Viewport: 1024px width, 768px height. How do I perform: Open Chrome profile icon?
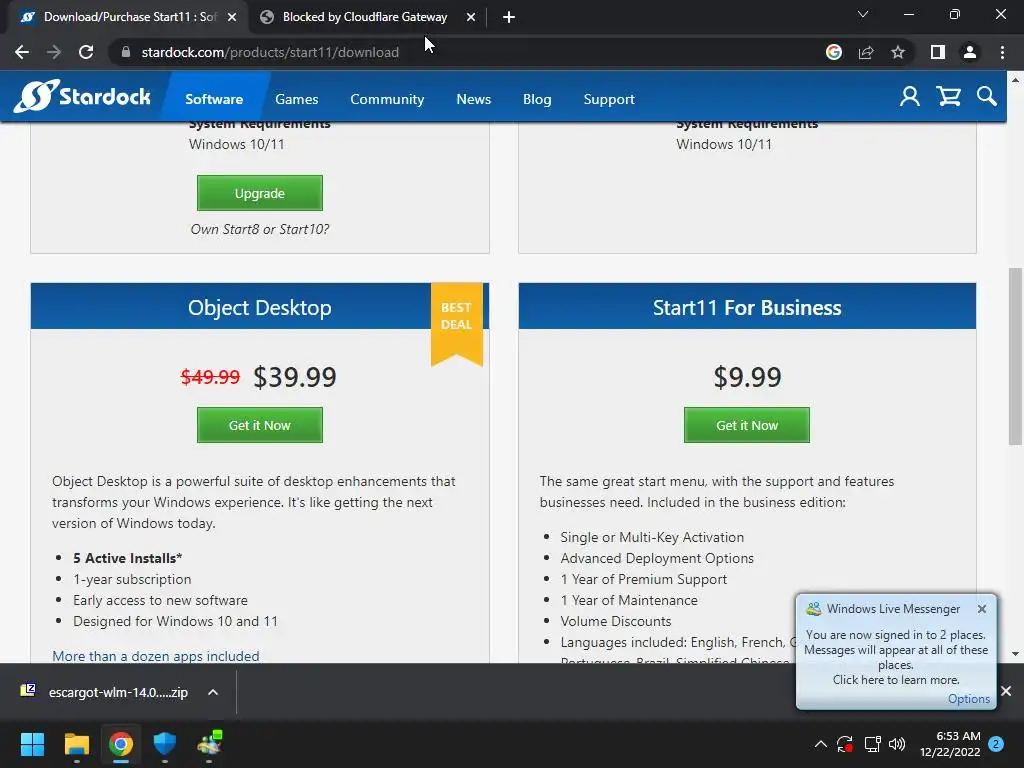970,52
